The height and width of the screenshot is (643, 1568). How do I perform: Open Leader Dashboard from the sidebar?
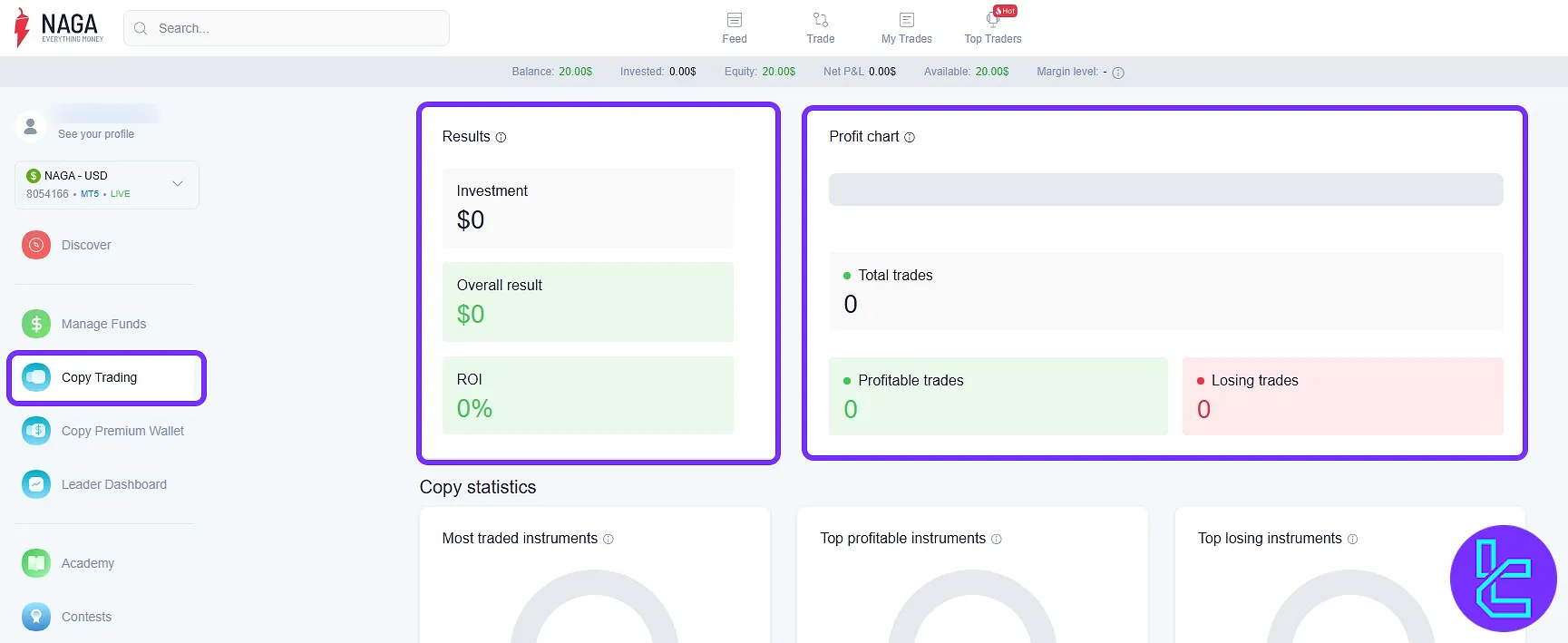pos(114,484)
